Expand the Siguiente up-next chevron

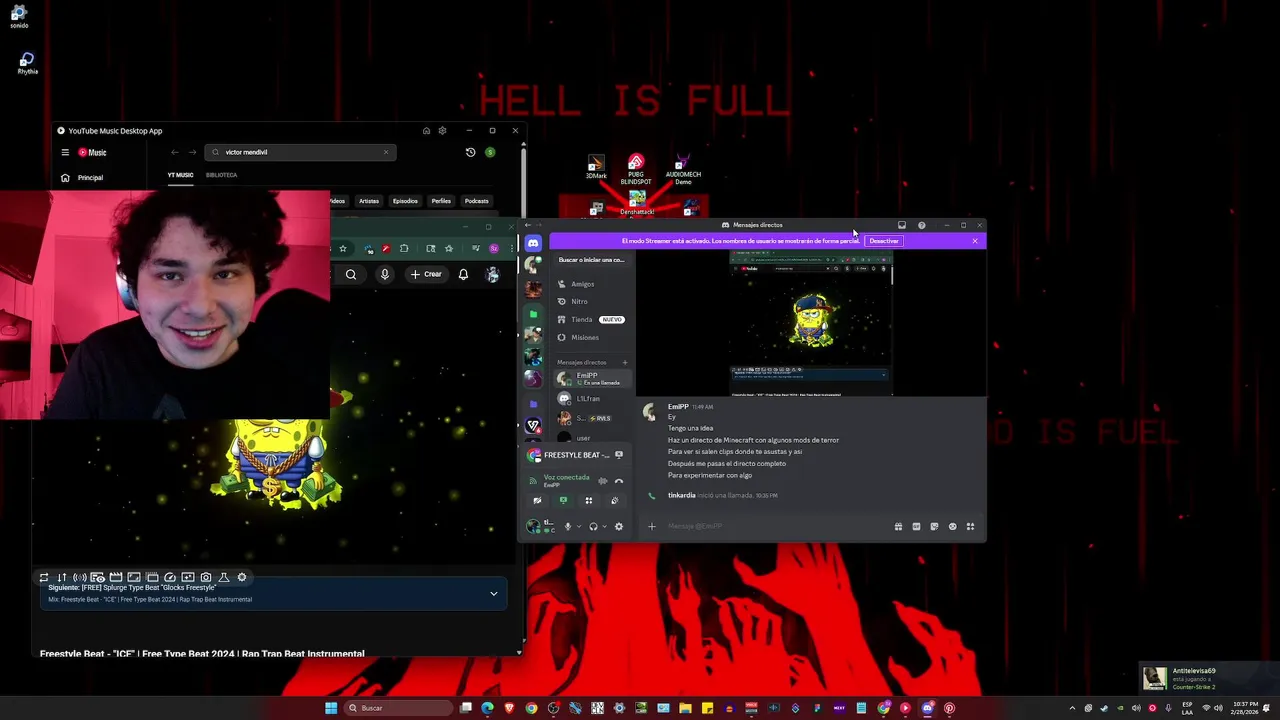click(493, 594)
